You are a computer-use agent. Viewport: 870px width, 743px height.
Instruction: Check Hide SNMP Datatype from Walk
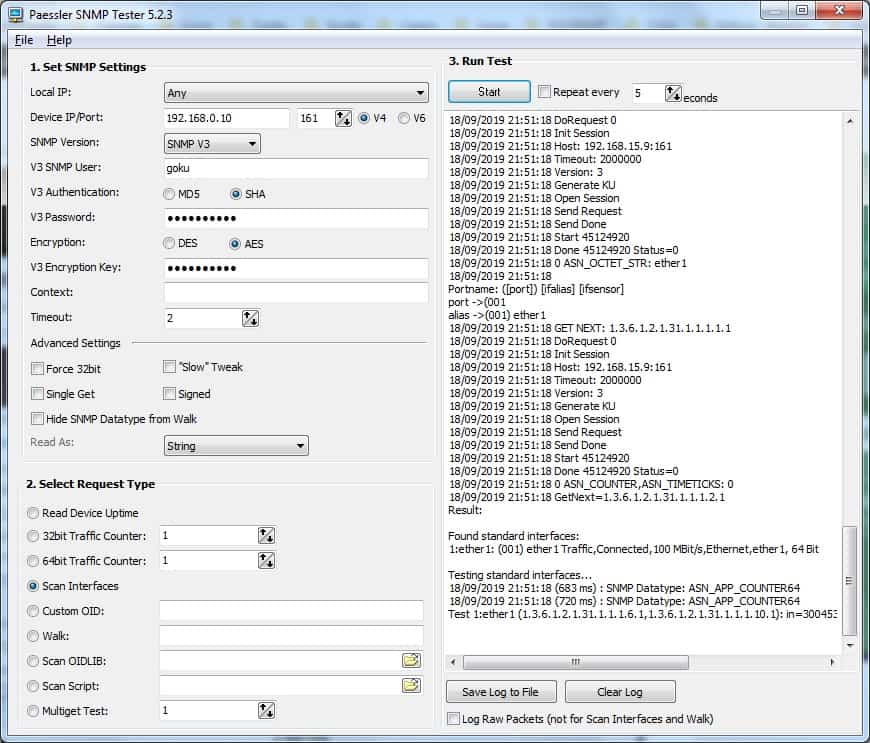click(37, 418)
